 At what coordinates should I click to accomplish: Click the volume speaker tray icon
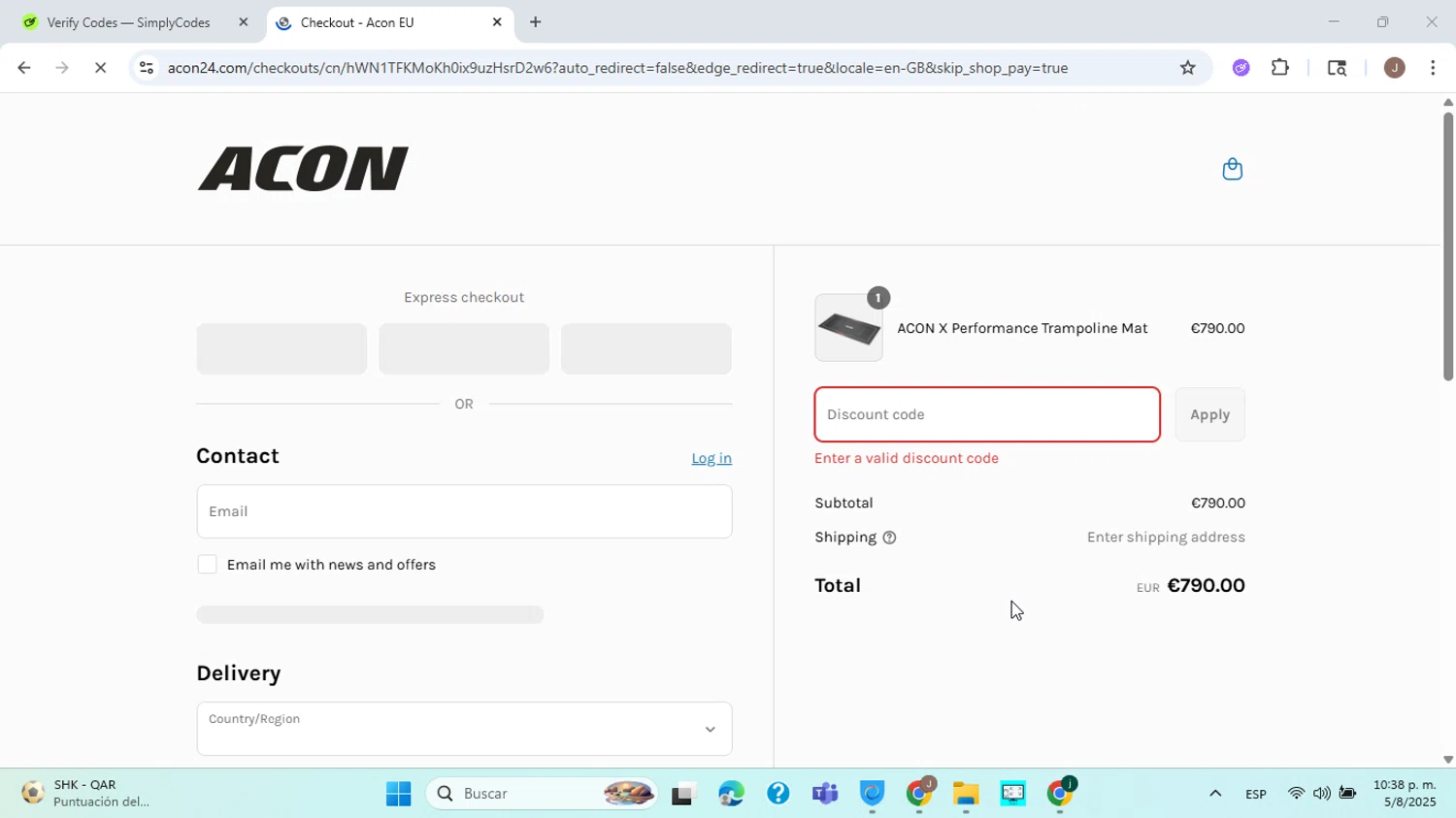[1321, 794]
